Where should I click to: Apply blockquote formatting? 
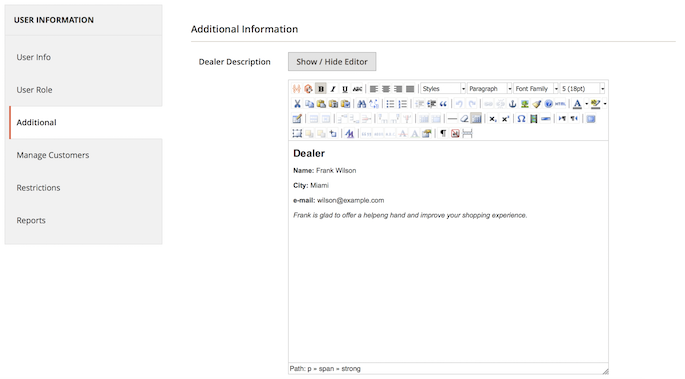click(443, 104)
